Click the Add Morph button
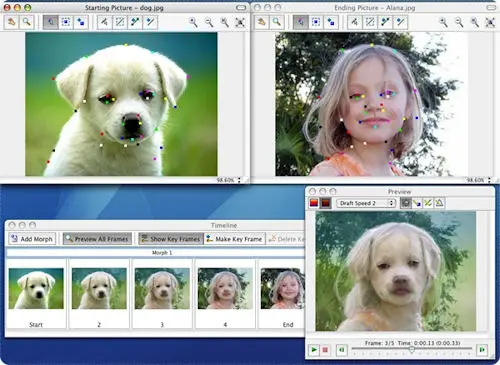Image resolution: width=500 pixels, height=365 pixels. [x=32, y=239]
